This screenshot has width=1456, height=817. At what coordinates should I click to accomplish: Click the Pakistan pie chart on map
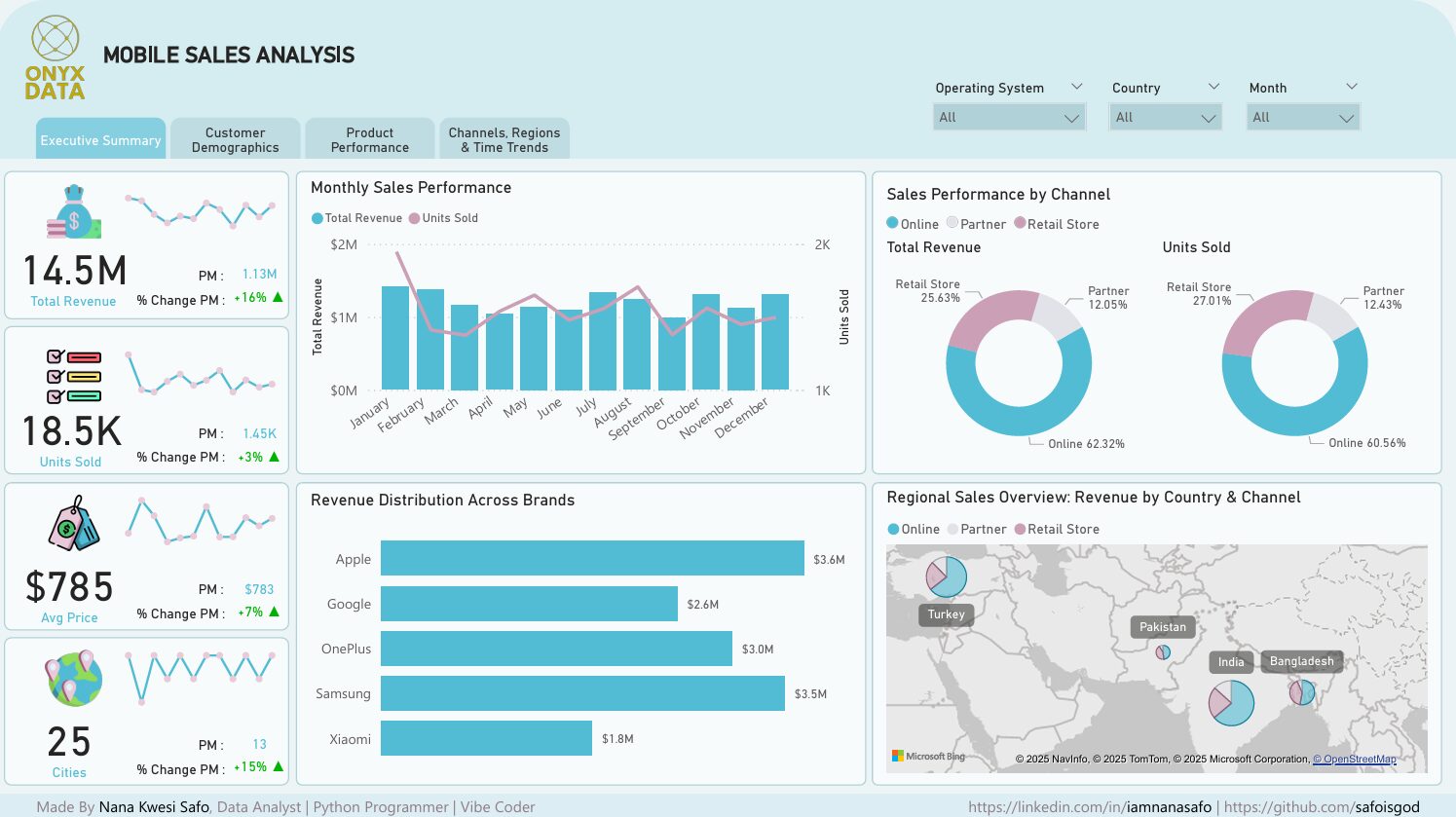pyautogui.click(x=1163, y=651)
